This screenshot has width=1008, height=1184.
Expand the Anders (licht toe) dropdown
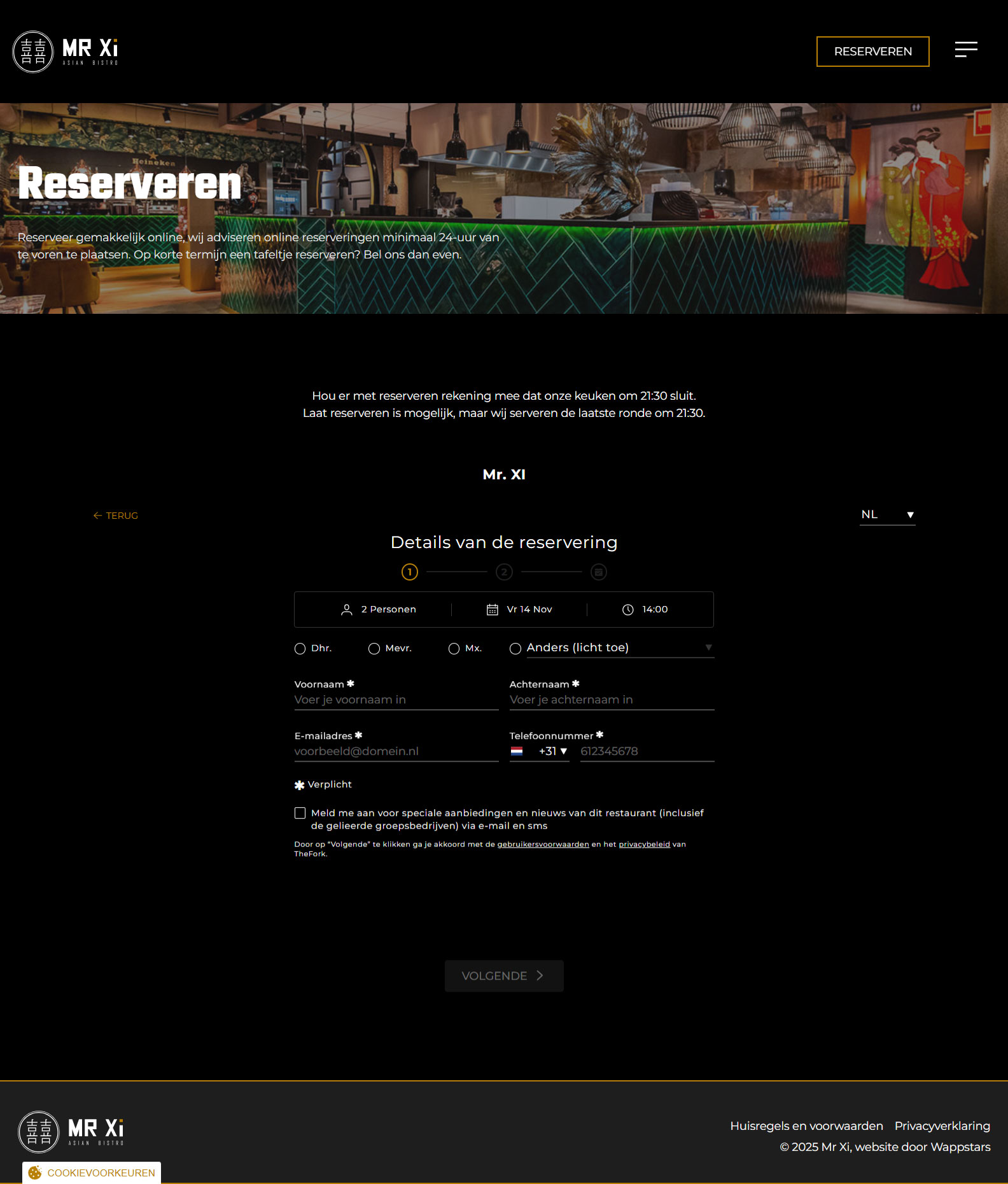point(619,647)
